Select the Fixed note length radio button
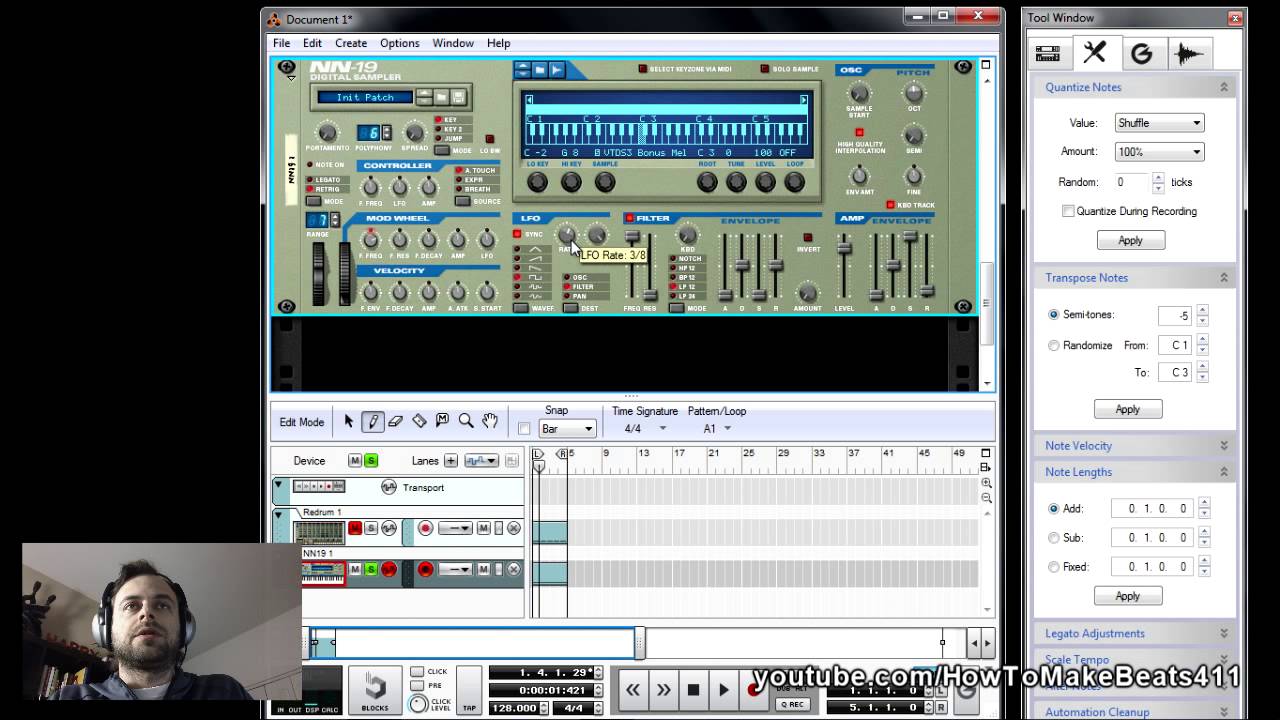This screenshot has height=720, width=1280. [x=1053, y=566]
